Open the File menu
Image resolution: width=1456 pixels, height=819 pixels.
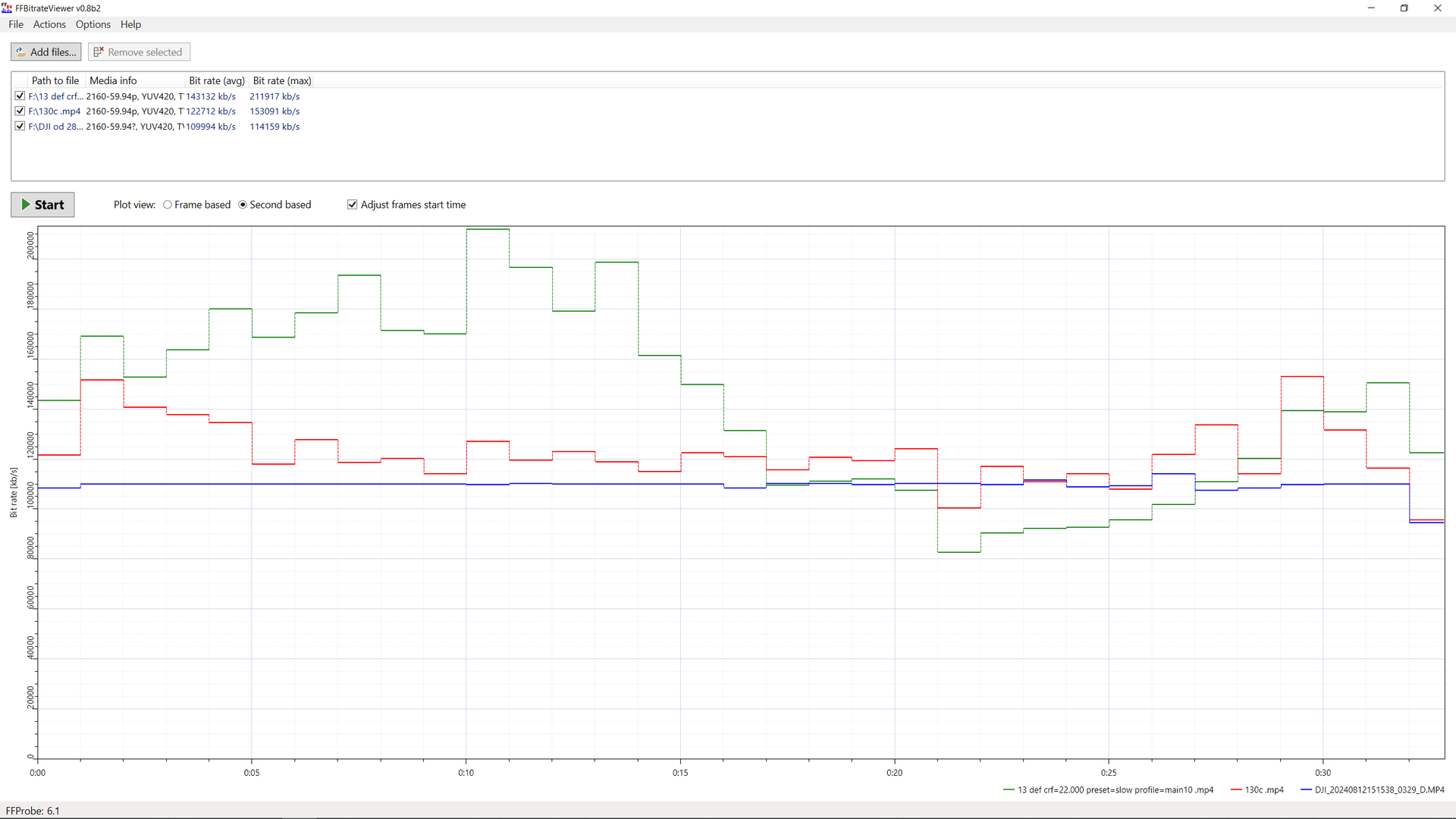(x=16, y=24)
